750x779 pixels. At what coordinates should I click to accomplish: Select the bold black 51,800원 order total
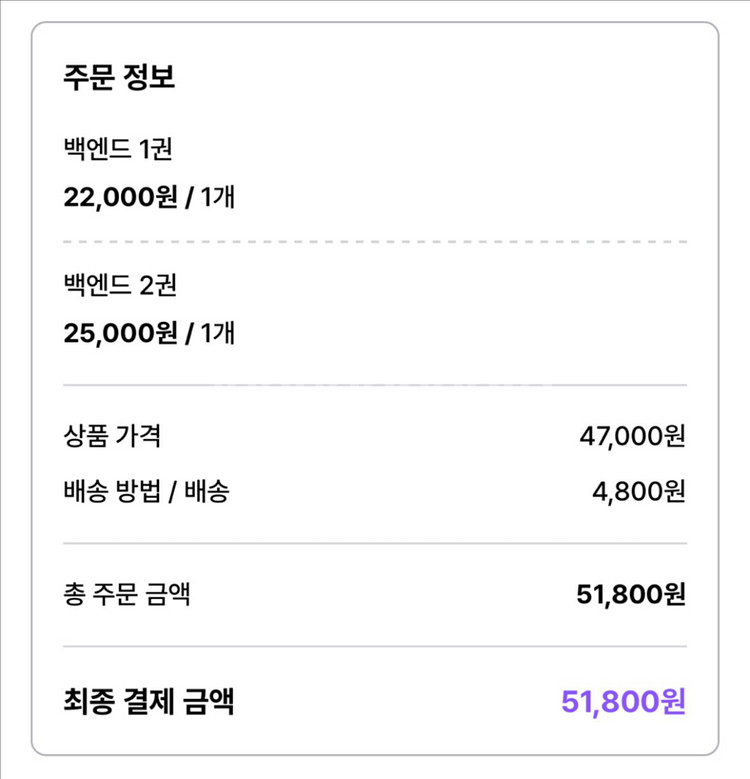631,595
